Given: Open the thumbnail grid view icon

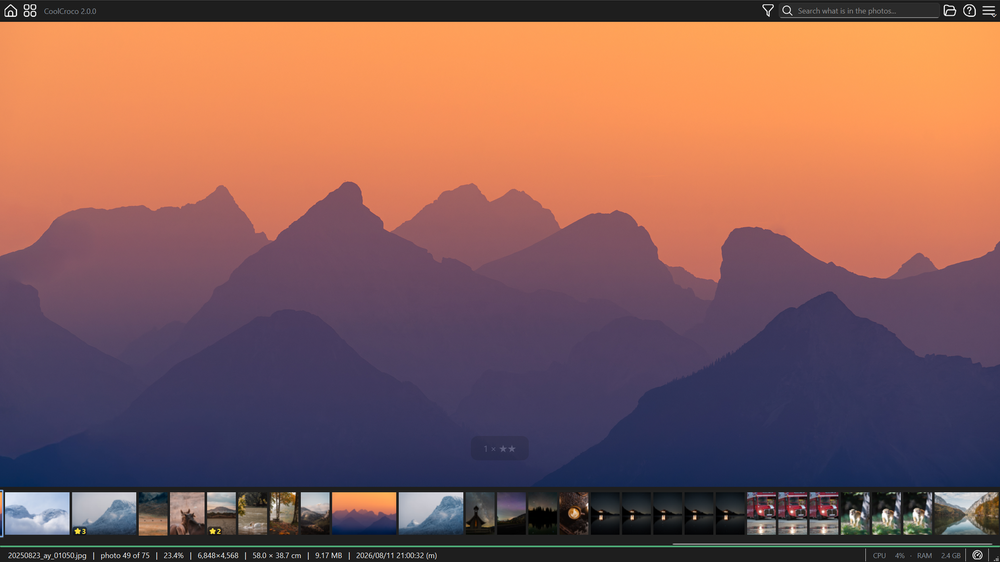Looking at the screenshot, I should (30, 11).
